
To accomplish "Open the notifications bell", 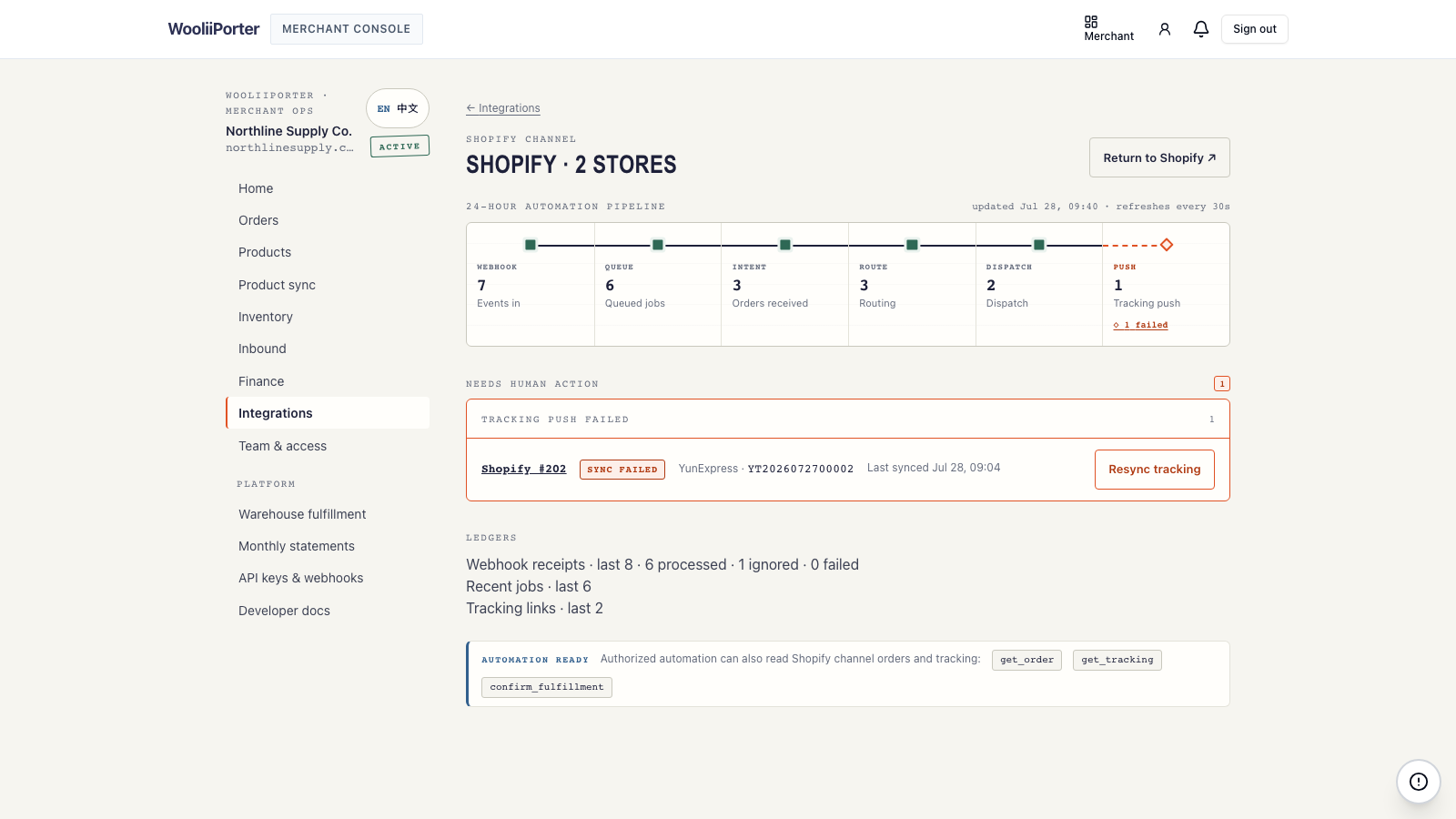I will coord(1201,29).
